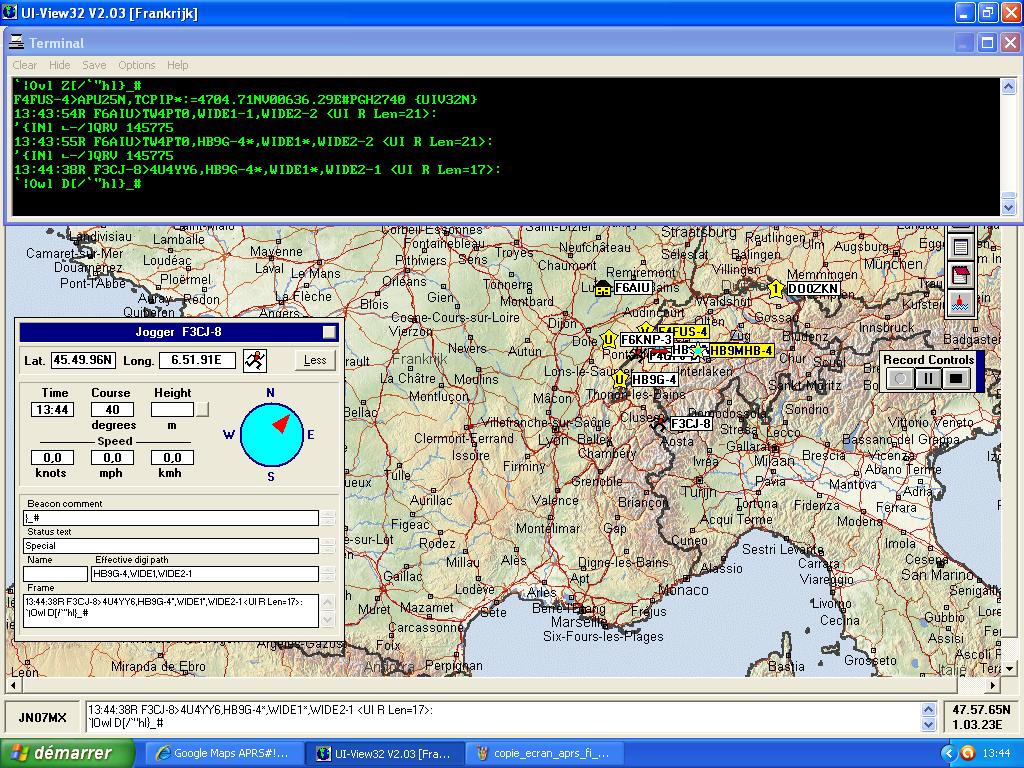This screenshot has height=768, width=1024.
Task: Open the notepad icon with red cover
Action: pyautogui.click(x=960, y=274)
